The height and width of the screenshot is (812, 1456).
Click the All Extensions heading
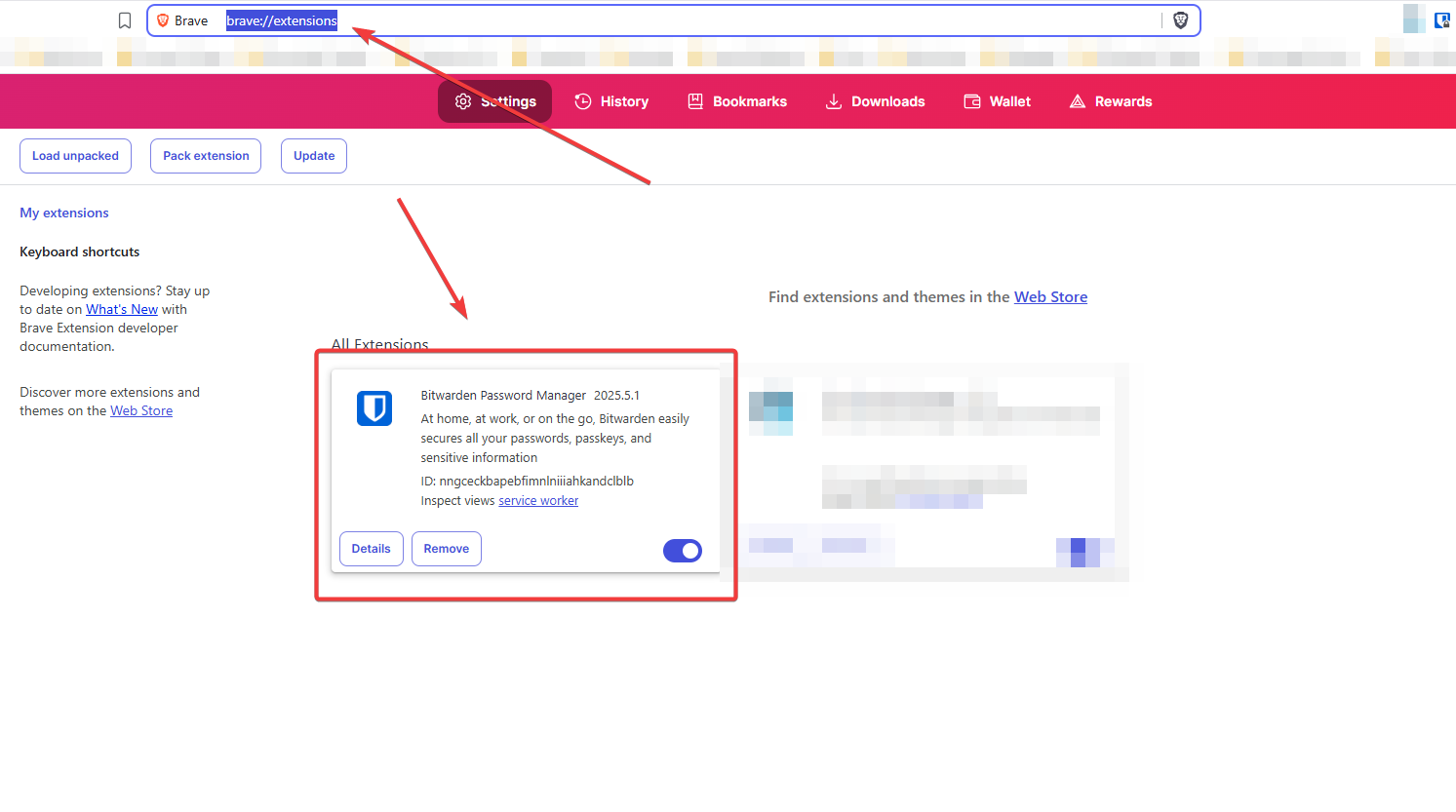[380, 344]
